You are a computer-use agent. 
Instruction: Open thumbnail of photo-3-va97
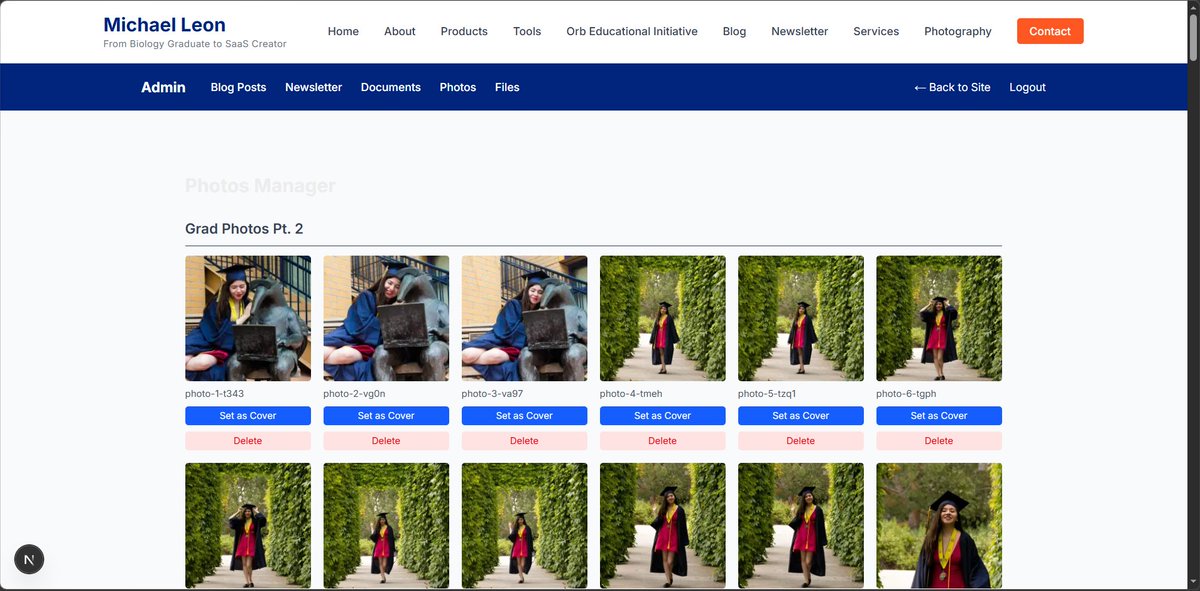coord(524,318)
